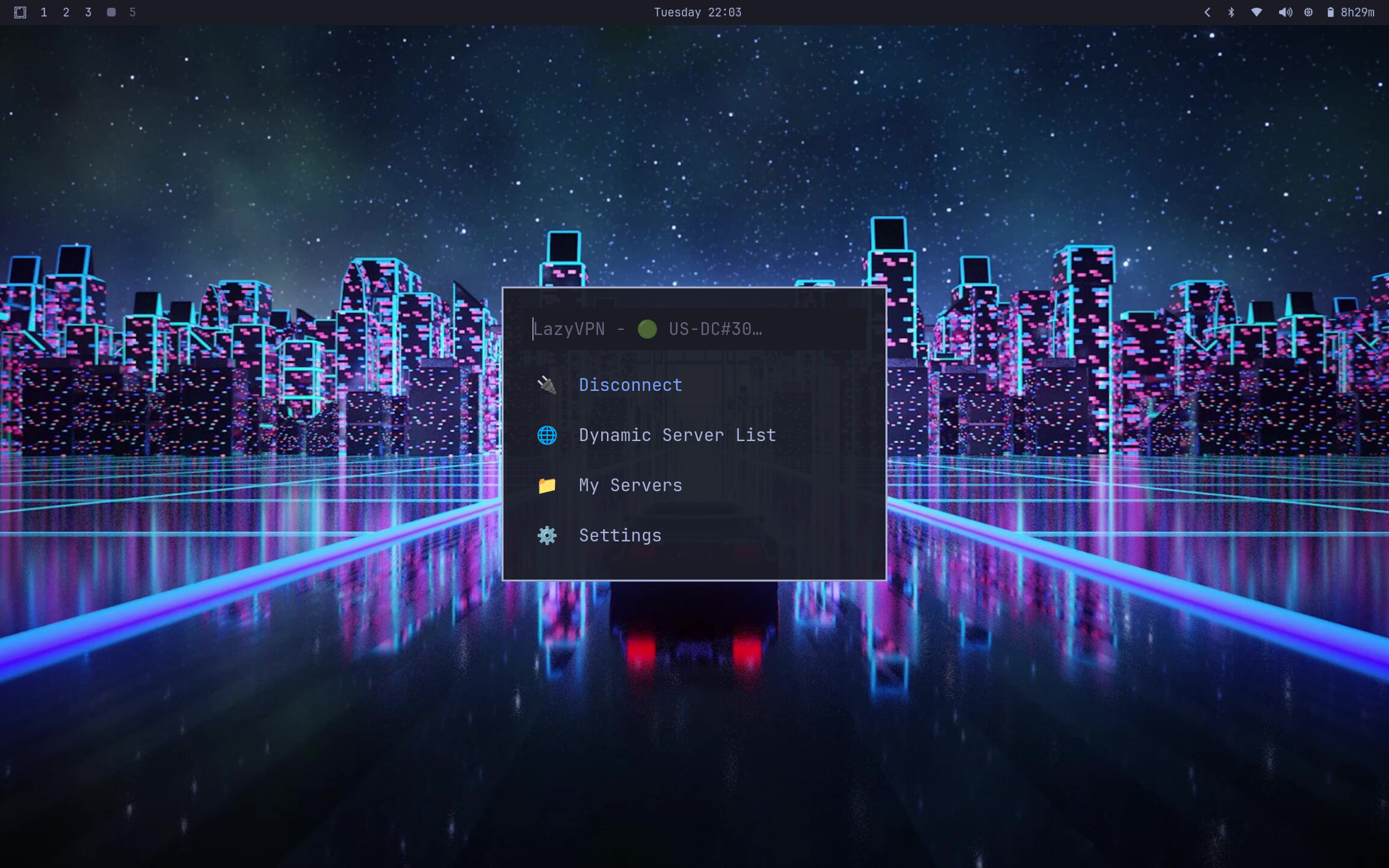Image resolution: width=1389 pixels, height=868 pixels.
Task: Disconnect from the current VPN server
Action: tap(630, 384)
